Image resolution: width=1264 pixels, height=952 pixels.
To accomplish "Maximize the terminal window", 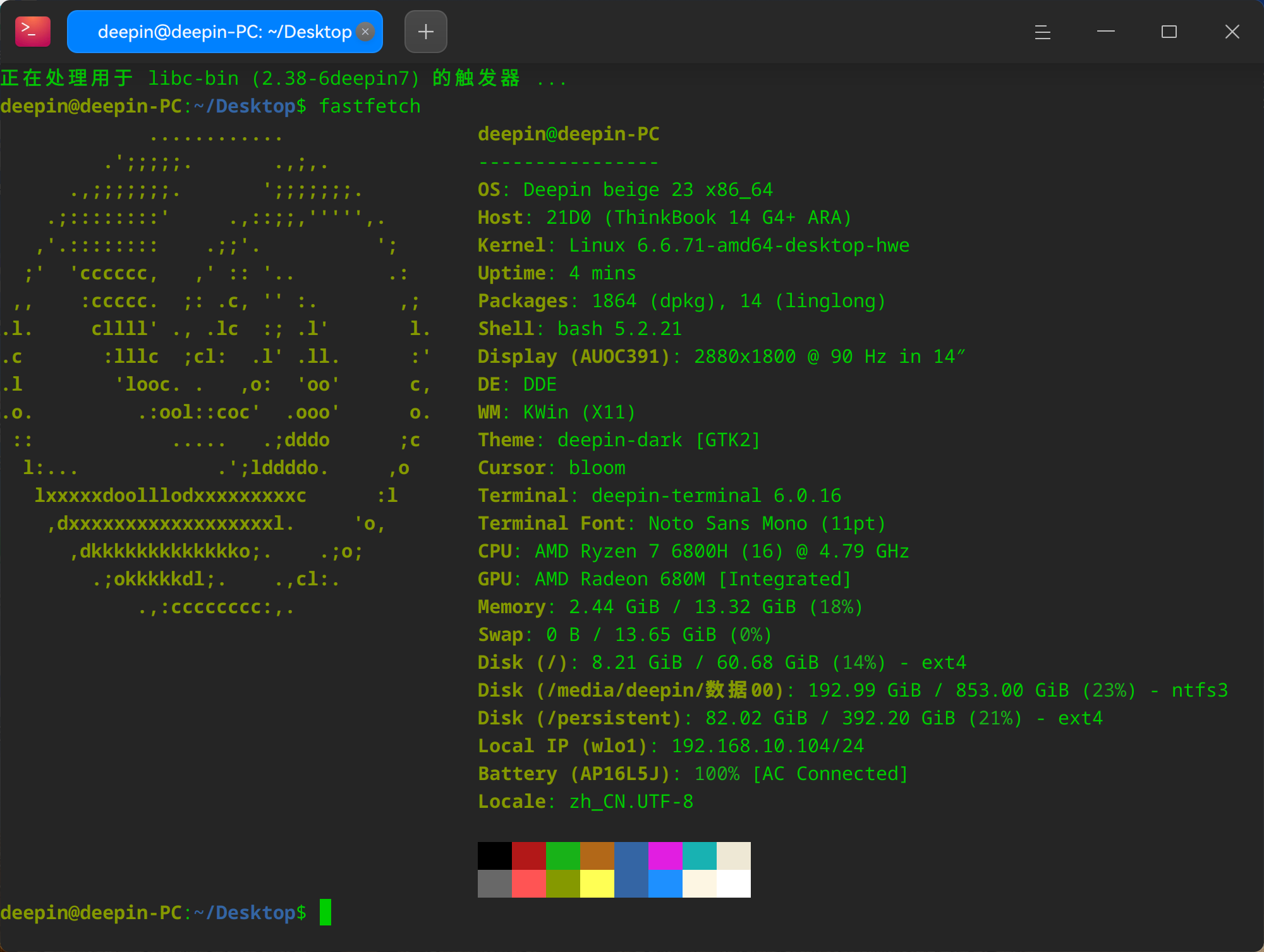I will 1169,32.
